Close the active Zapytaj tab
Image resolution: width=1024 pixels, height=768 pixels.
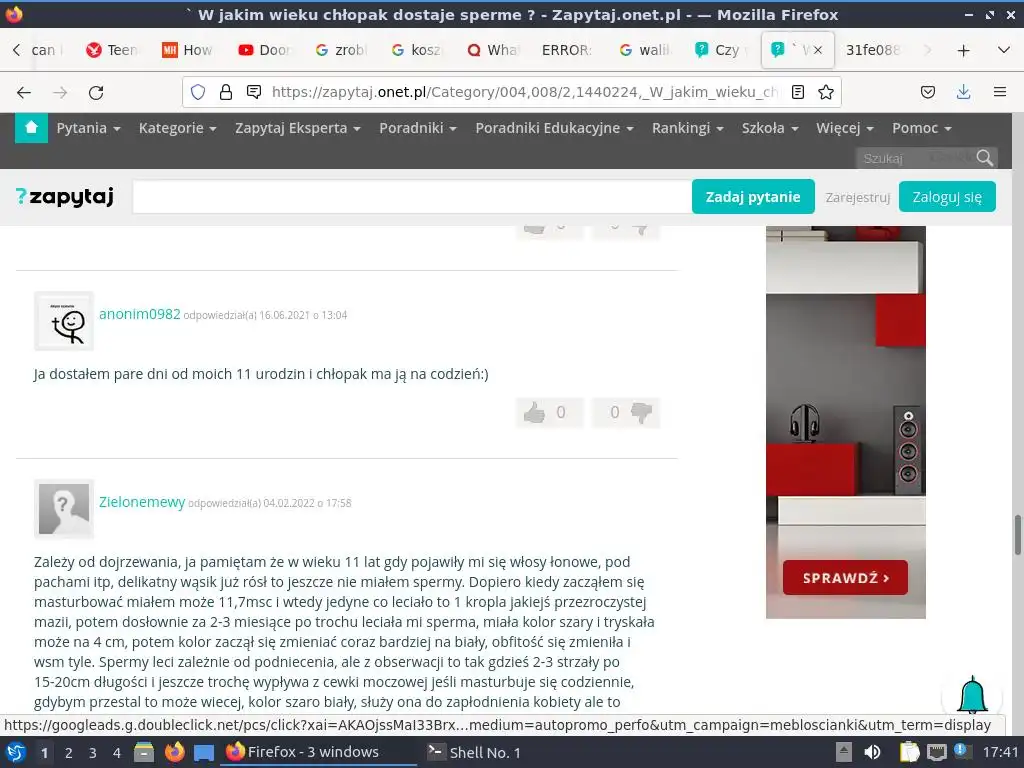tap(818, 50)
